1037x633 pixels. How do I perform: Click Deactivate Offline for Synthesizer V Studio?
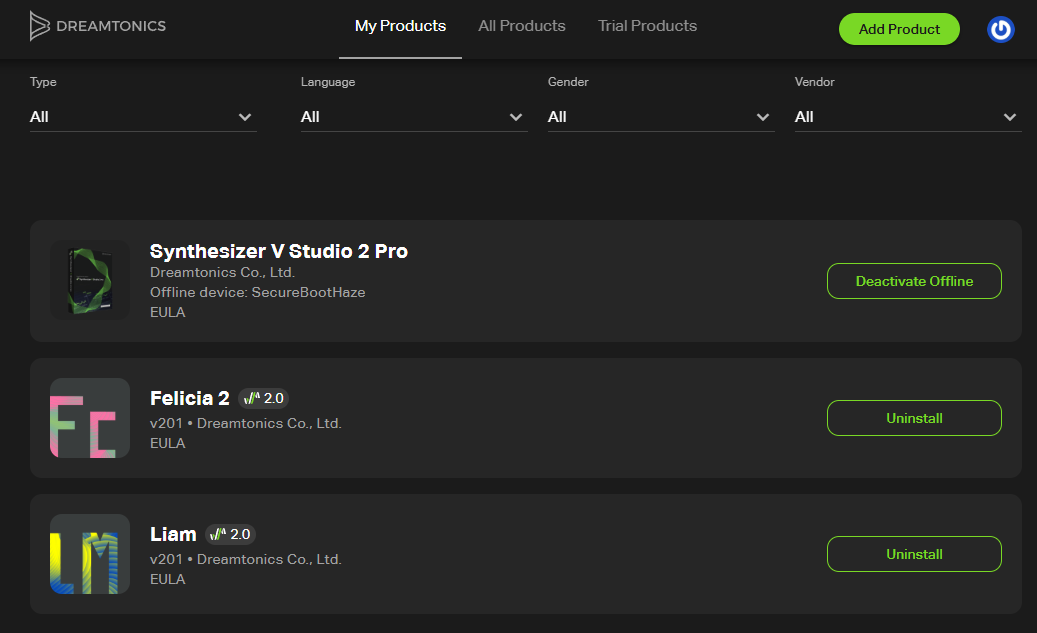[x=914, y=281]
